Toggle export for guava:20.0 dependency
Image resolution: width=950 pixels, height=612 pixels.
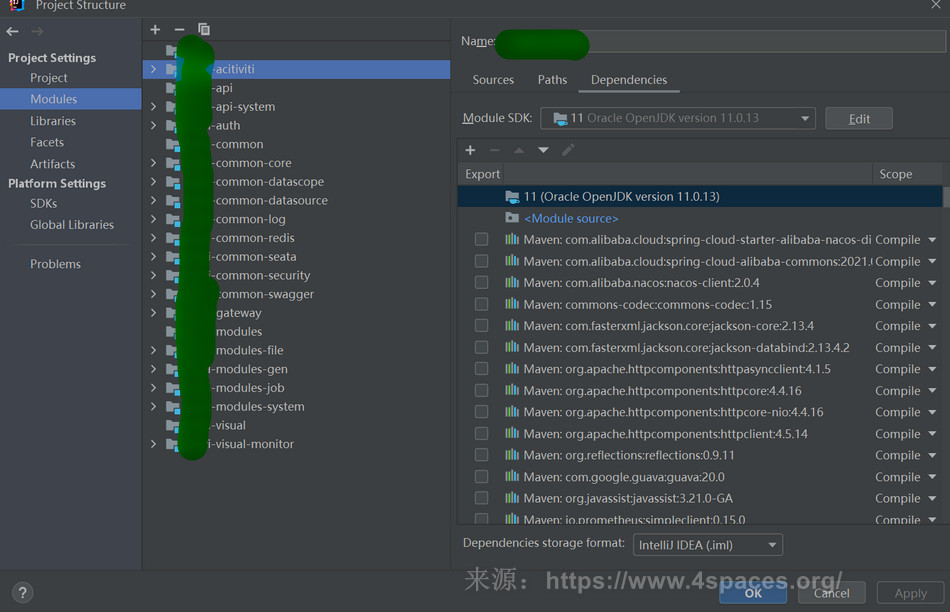tap(481, 477)
